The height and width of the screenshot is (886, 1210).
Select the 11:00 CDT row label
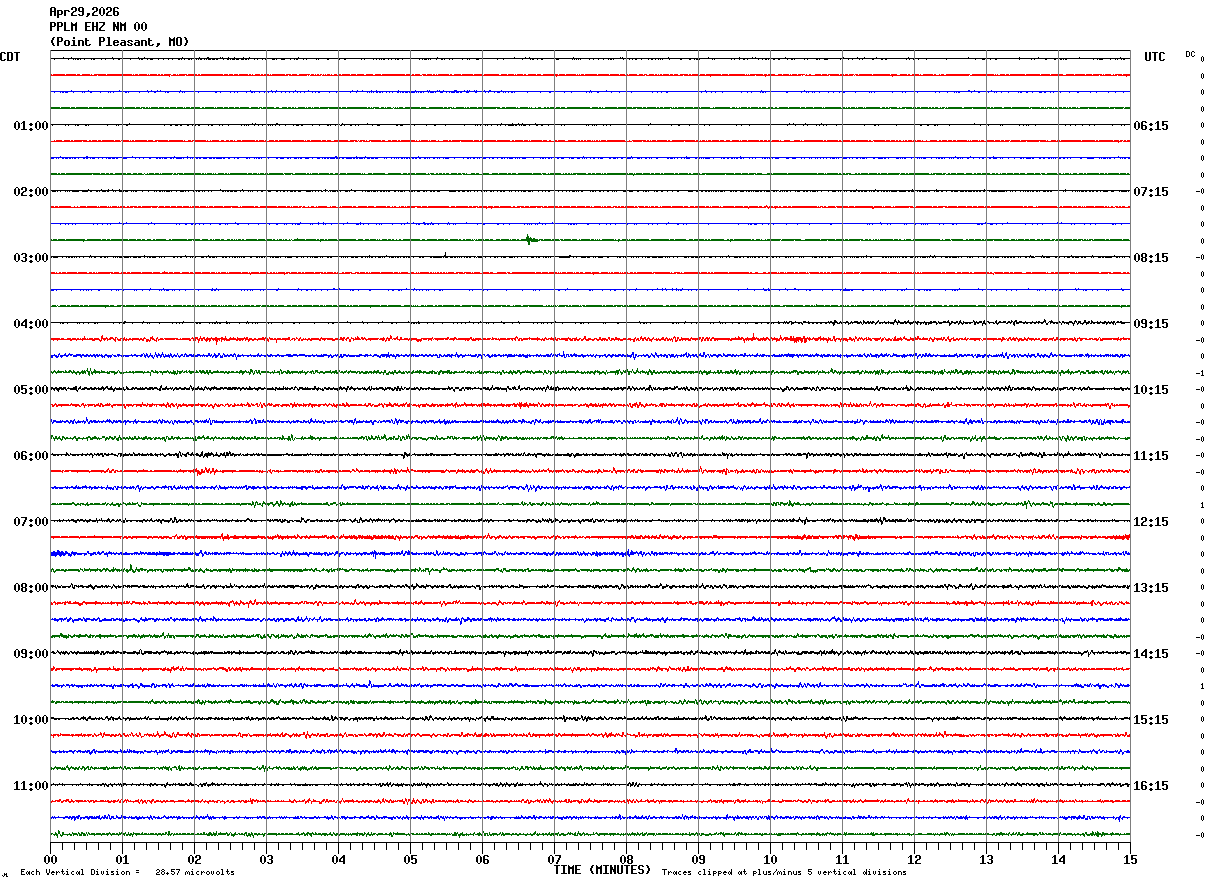(x=31, y=786)
